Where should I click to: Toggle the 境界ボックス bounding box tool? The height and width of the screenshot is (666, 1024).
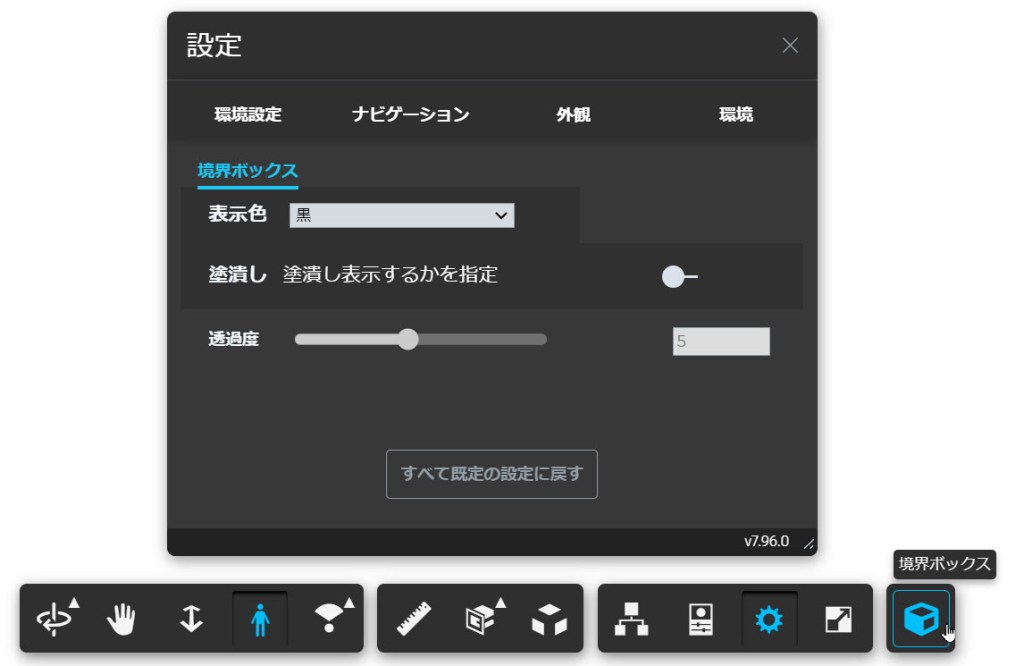(x=921, y=619)
